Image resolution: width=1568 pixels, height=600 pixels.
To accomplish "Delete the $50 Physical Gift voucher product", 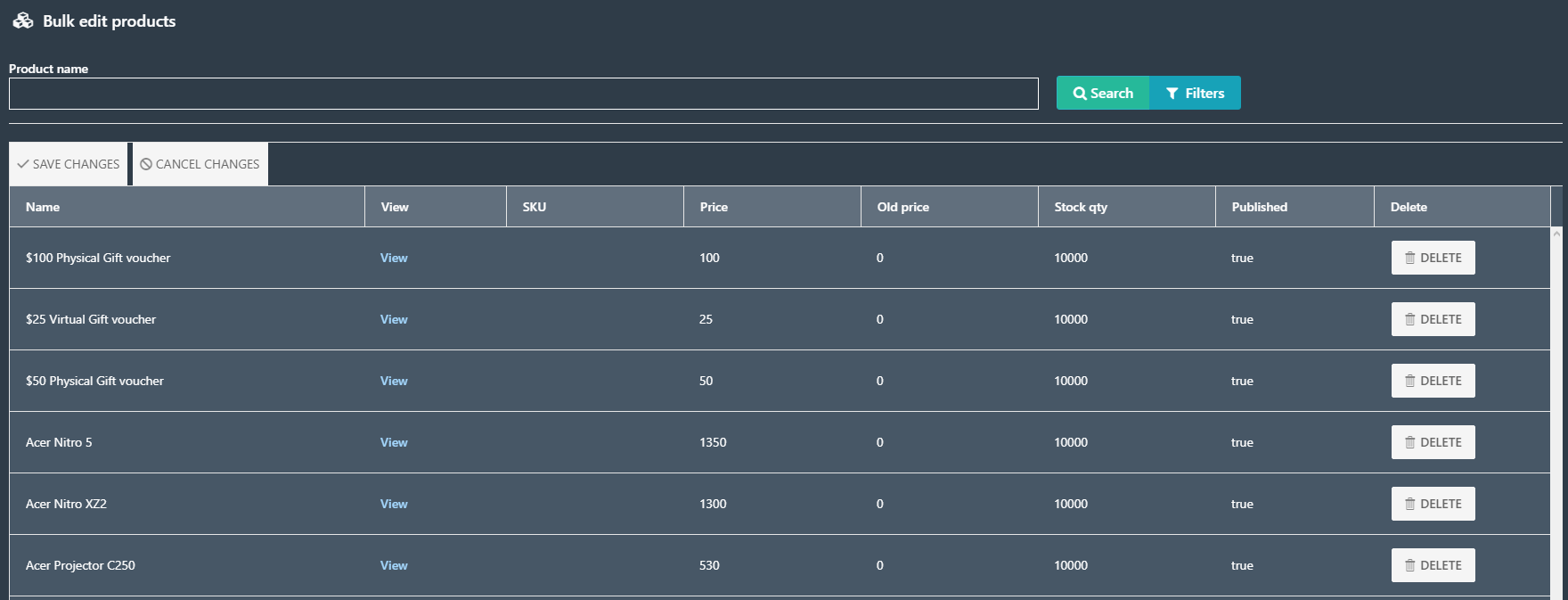I will (x=1433, y=381).
